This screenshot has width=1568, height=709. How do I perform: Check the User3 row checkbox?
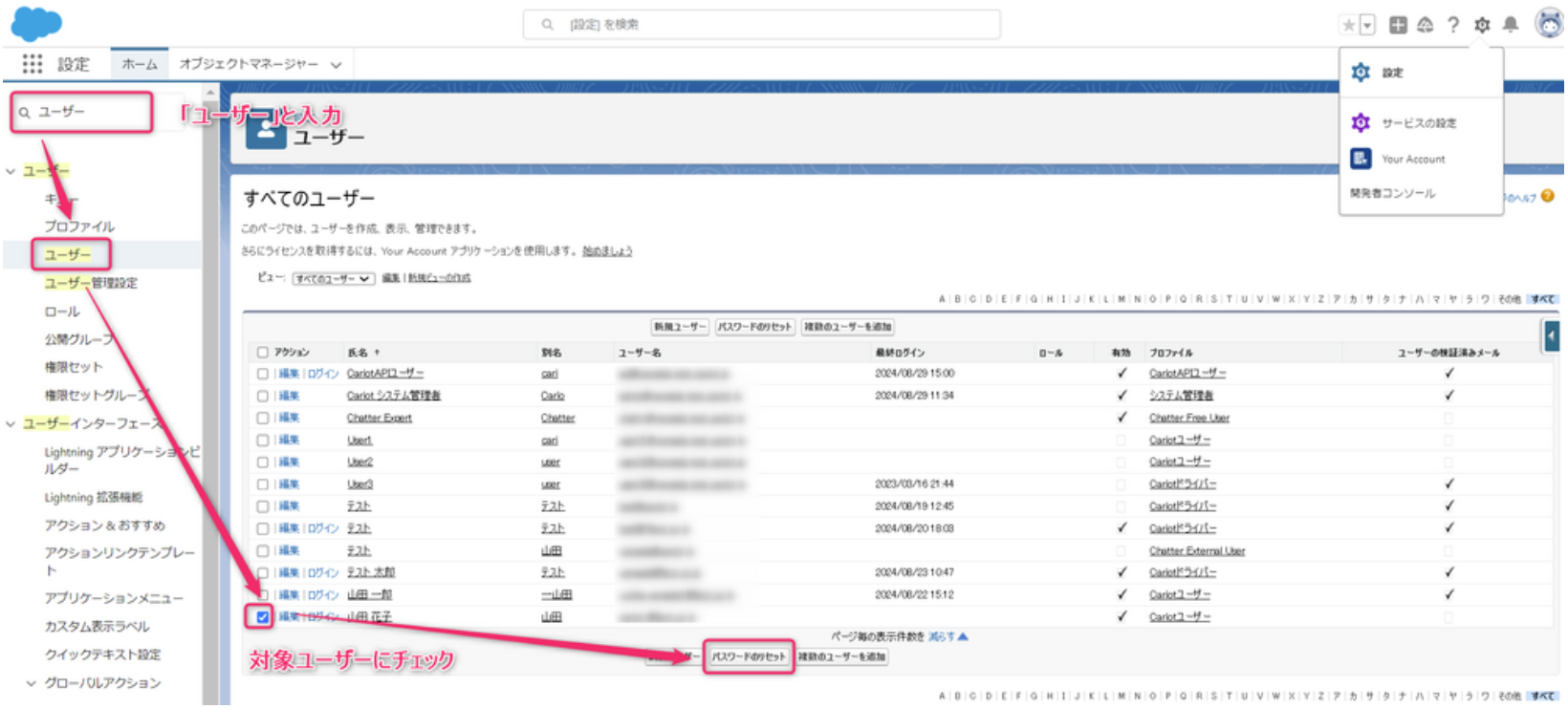click(262, 484)
